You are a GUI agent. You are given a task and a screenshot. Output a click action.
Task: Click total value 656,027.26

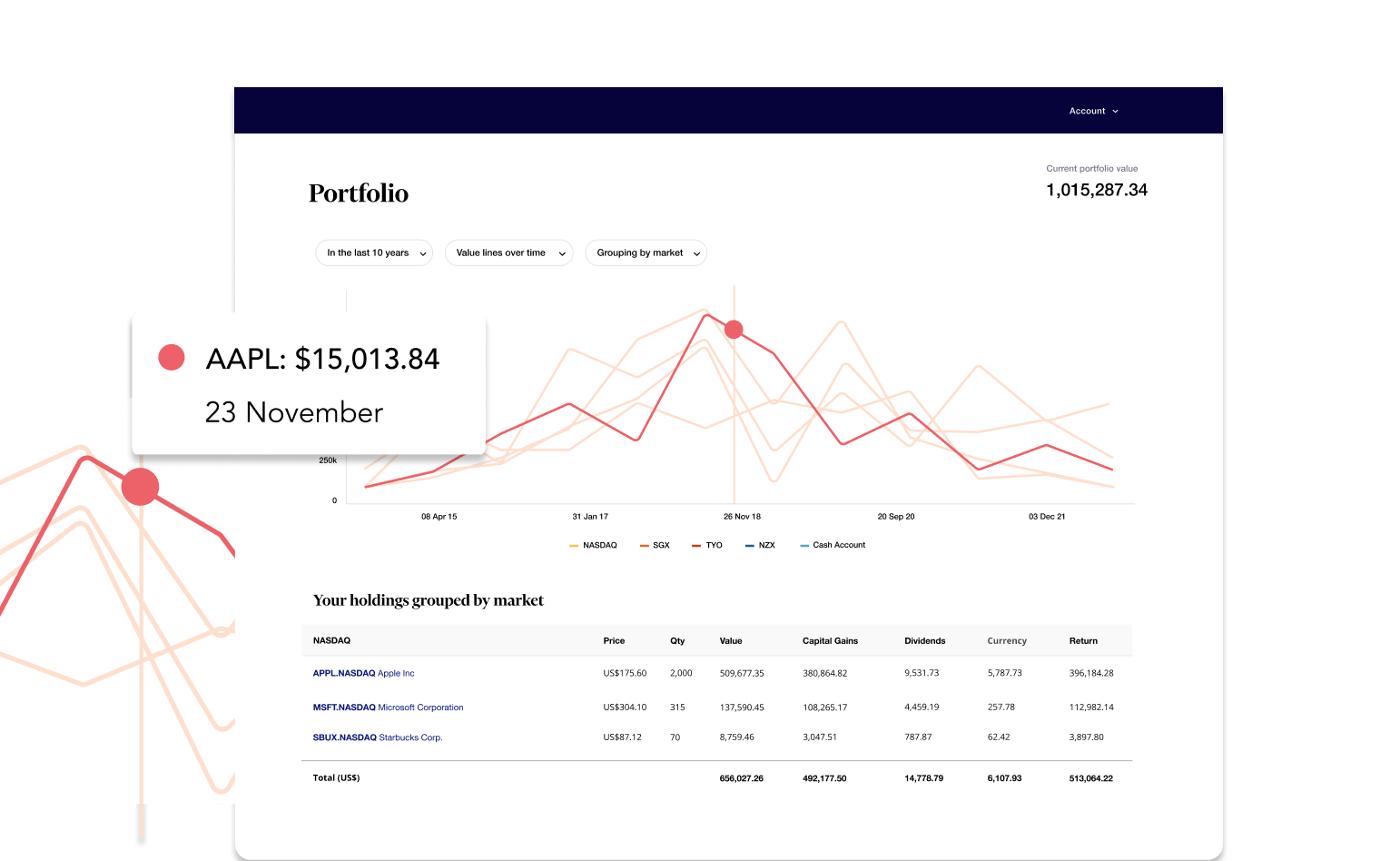[x=742, y=778]
